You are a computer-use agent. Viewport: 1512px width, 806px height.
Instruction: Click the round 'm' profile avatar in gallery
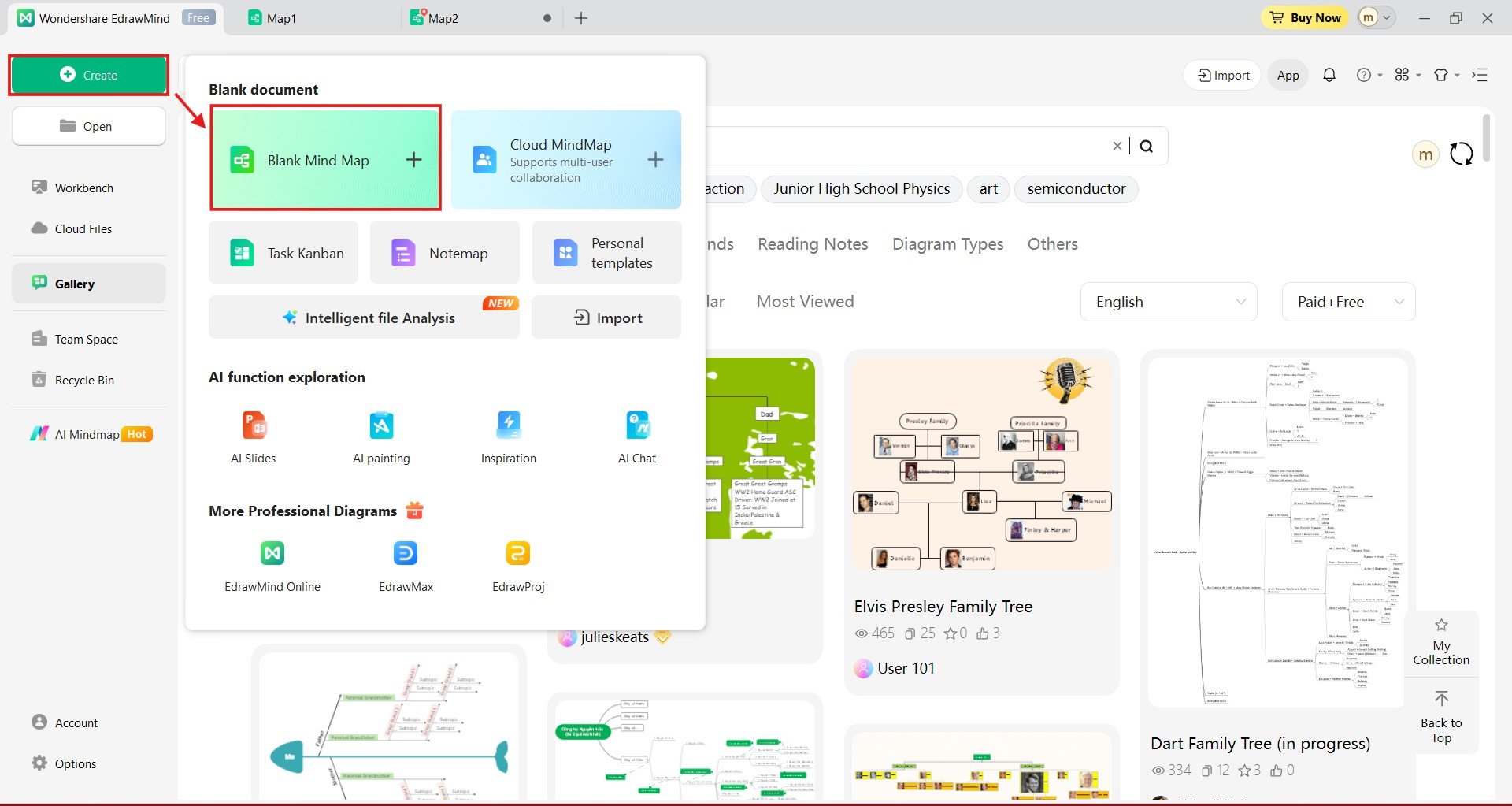1425,154
